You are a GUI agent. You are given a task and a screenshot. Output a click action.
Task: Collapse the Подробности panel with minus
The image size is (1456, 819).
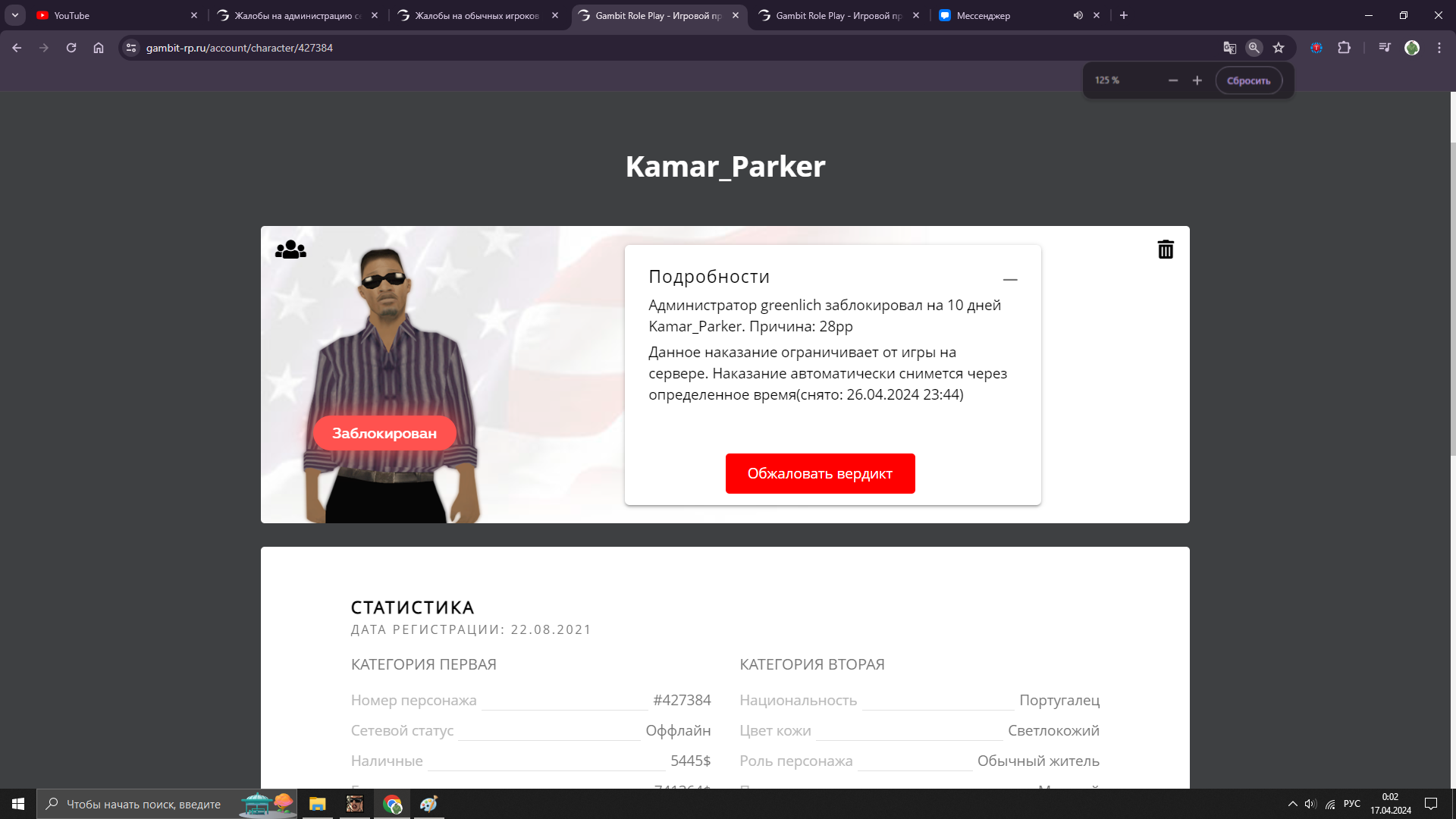click(1010, 280)
